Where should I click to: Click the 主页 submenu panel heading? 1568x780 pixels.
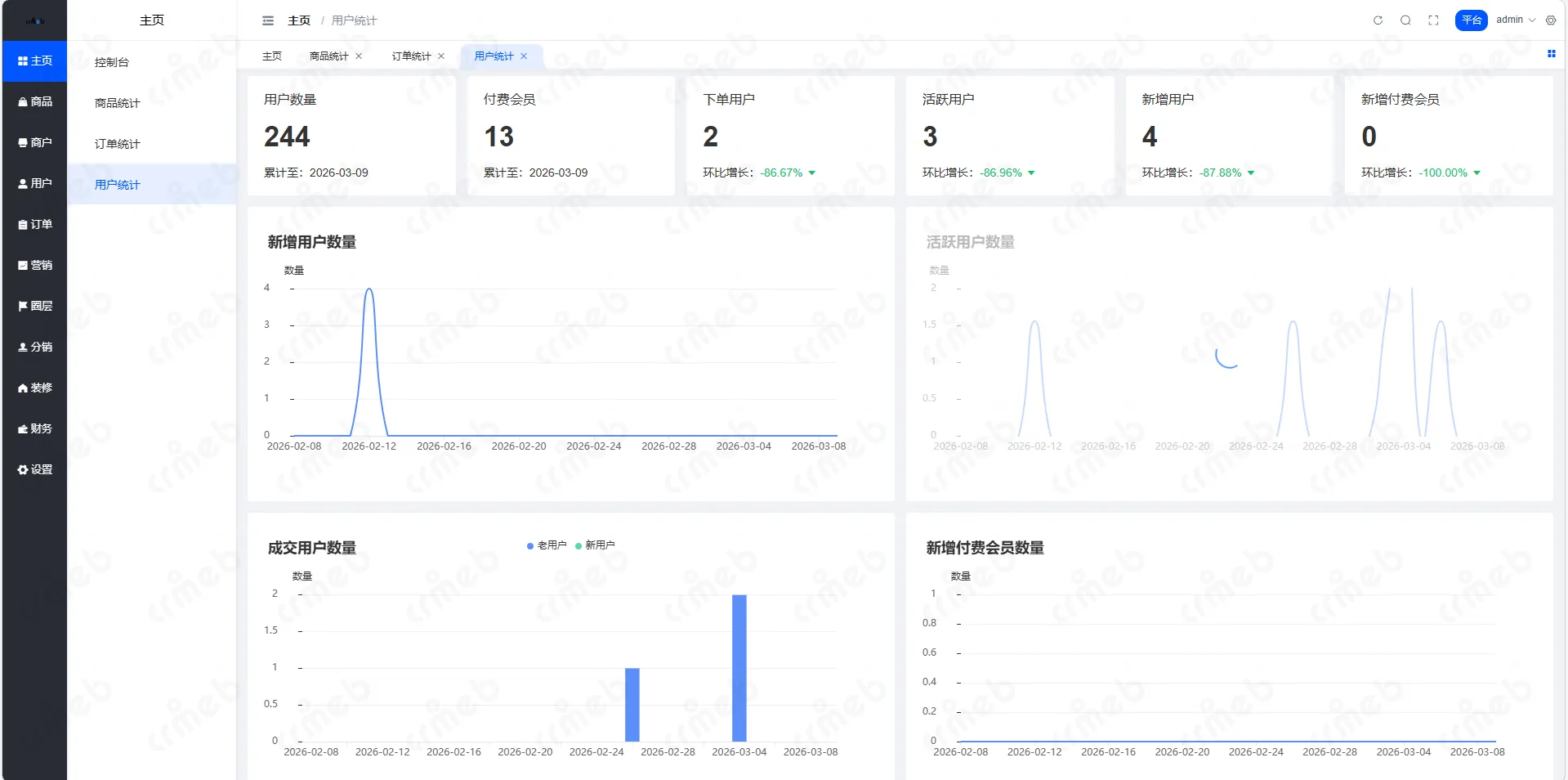coord(152,20)
